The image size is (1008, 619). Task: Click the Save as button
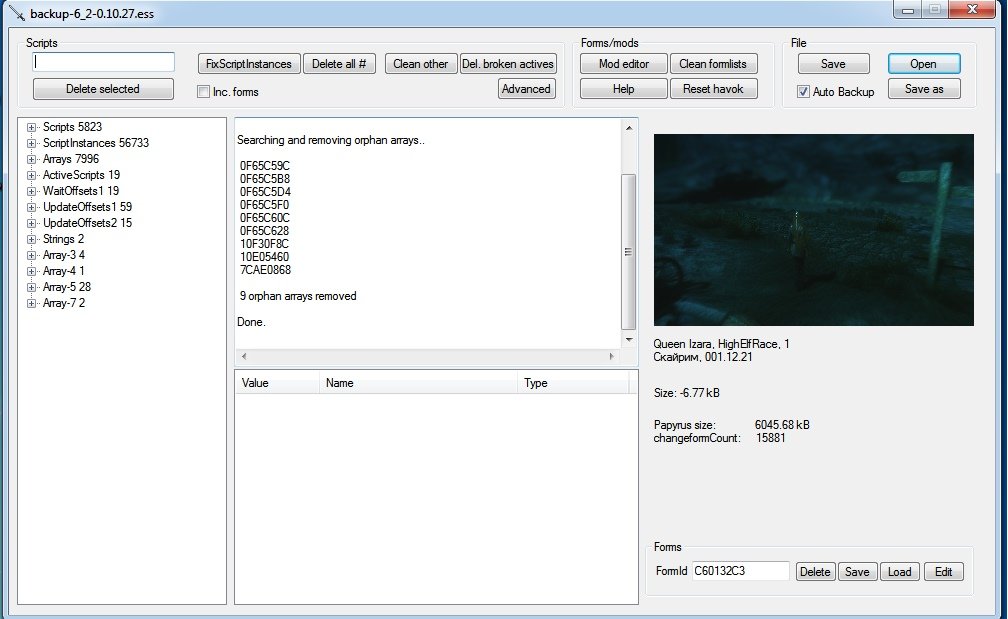tap(923, 89)
